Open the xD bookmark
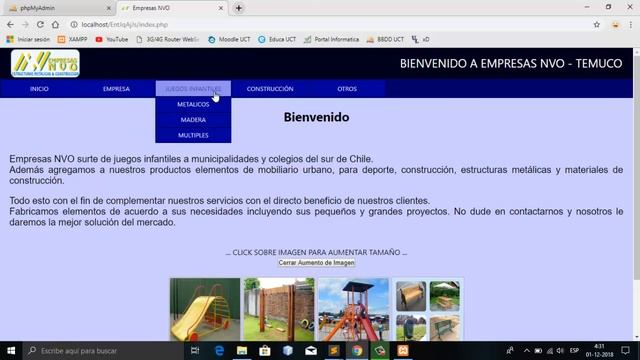 (420, 39)
